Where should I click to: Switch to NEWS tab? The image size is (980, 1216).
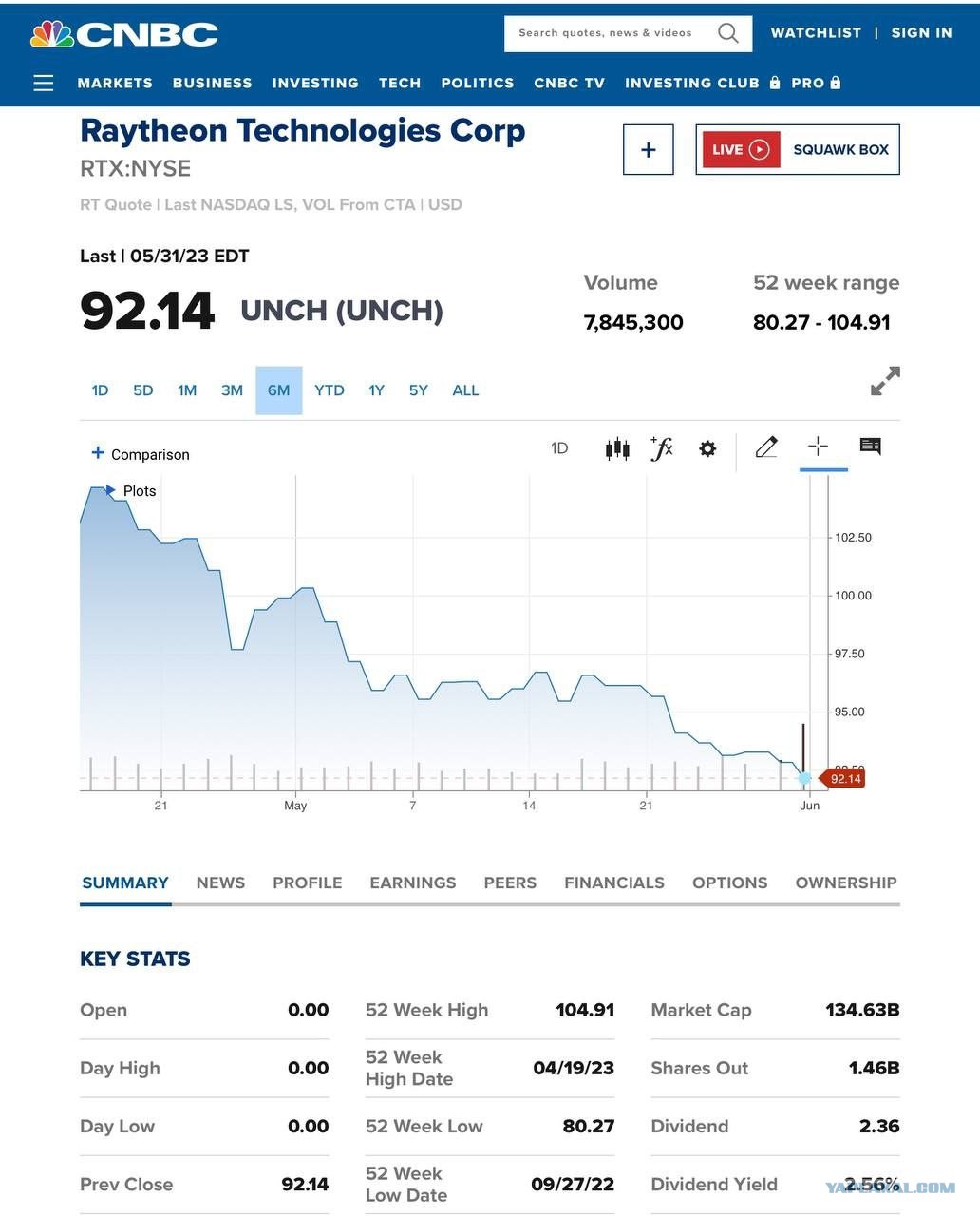tap(220, 883)
